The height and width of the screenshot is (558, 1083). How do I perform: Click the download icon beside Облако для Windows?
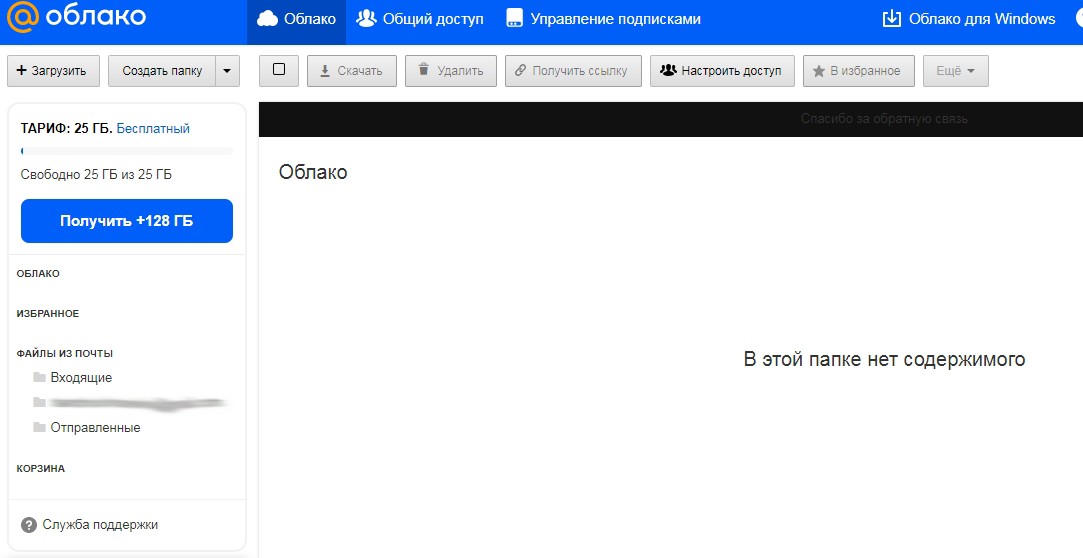[x=892, y=19]
